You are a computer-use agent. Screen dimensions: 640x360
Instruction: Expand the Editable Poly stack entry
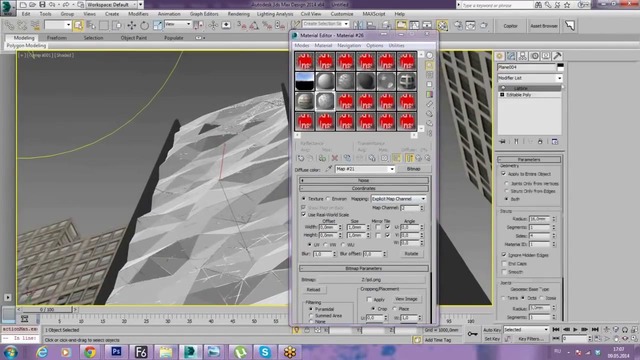point(502,95)
